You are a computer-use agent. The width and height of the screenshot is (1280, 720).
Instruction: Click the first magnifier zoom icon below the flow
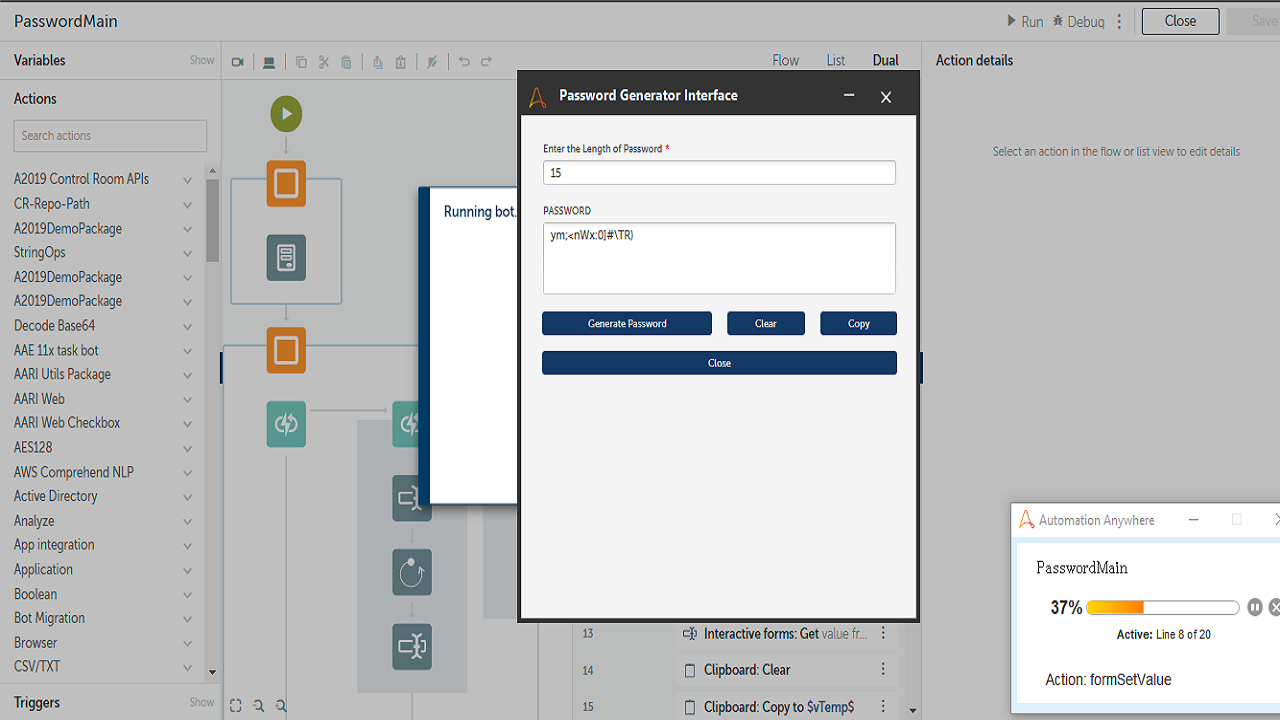(x=259, y=705)
